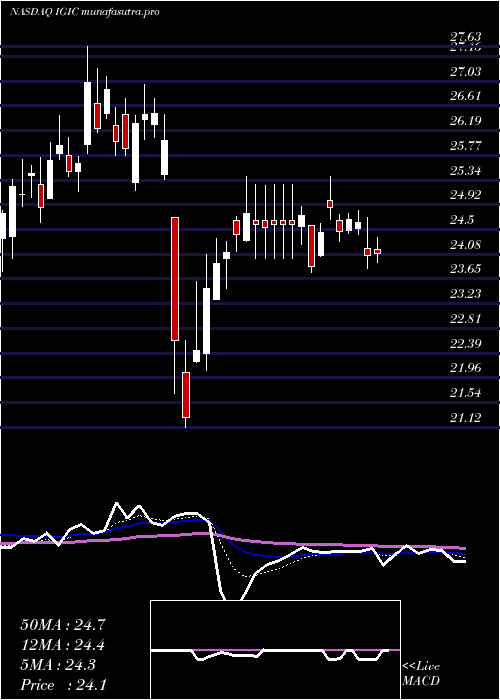Image resolution: width=500 pixels, height=700 pixels.
Task: Select the 24.92 price axis label
Action: click(466, 195)
